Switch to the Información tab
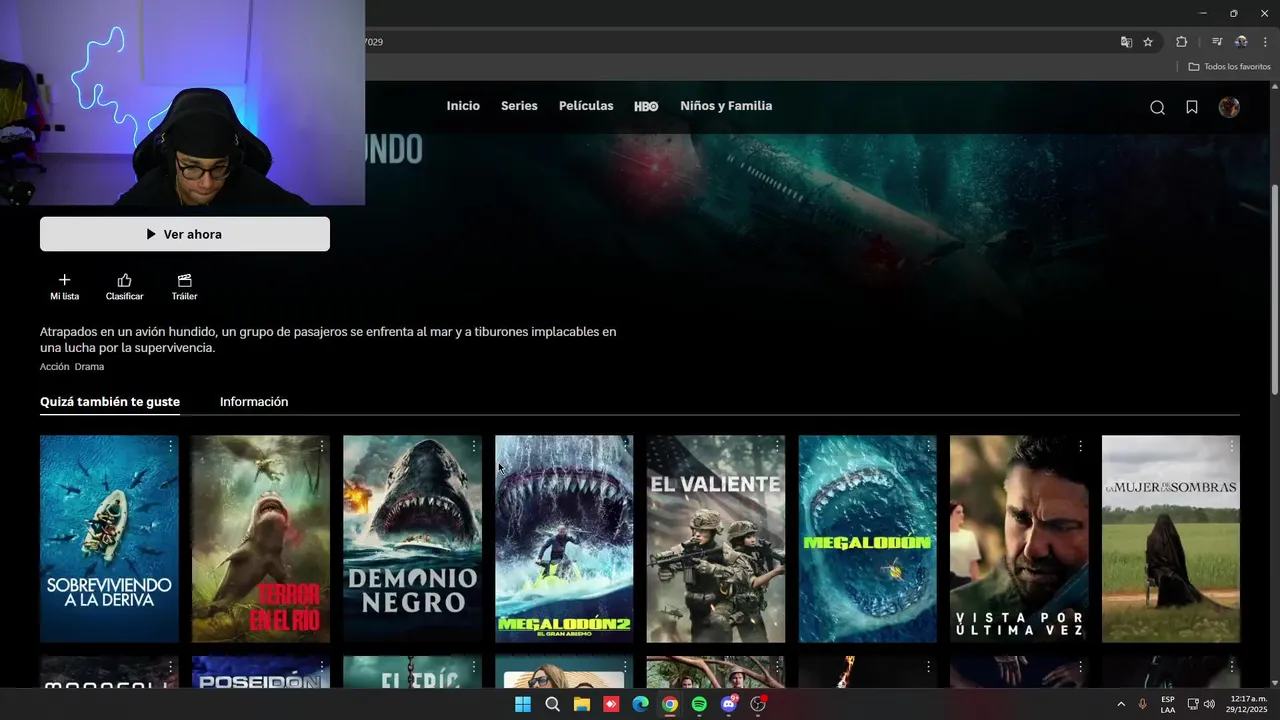 pos(254,402)
